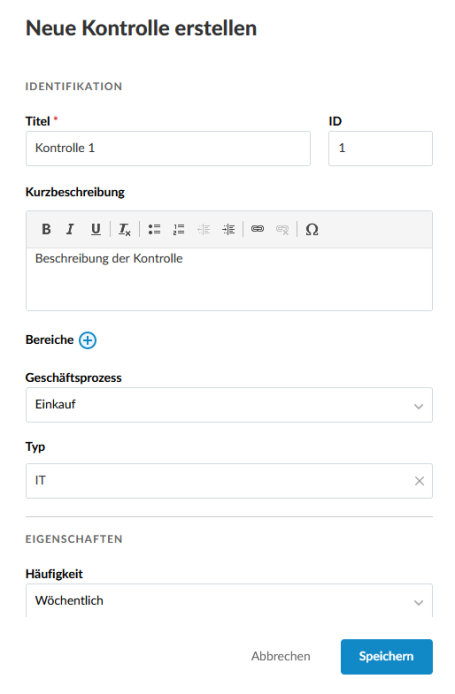The height and width of the screenshot is (694, 455).
Task: Increase indent in the editor toolbar
Action: 228,229
